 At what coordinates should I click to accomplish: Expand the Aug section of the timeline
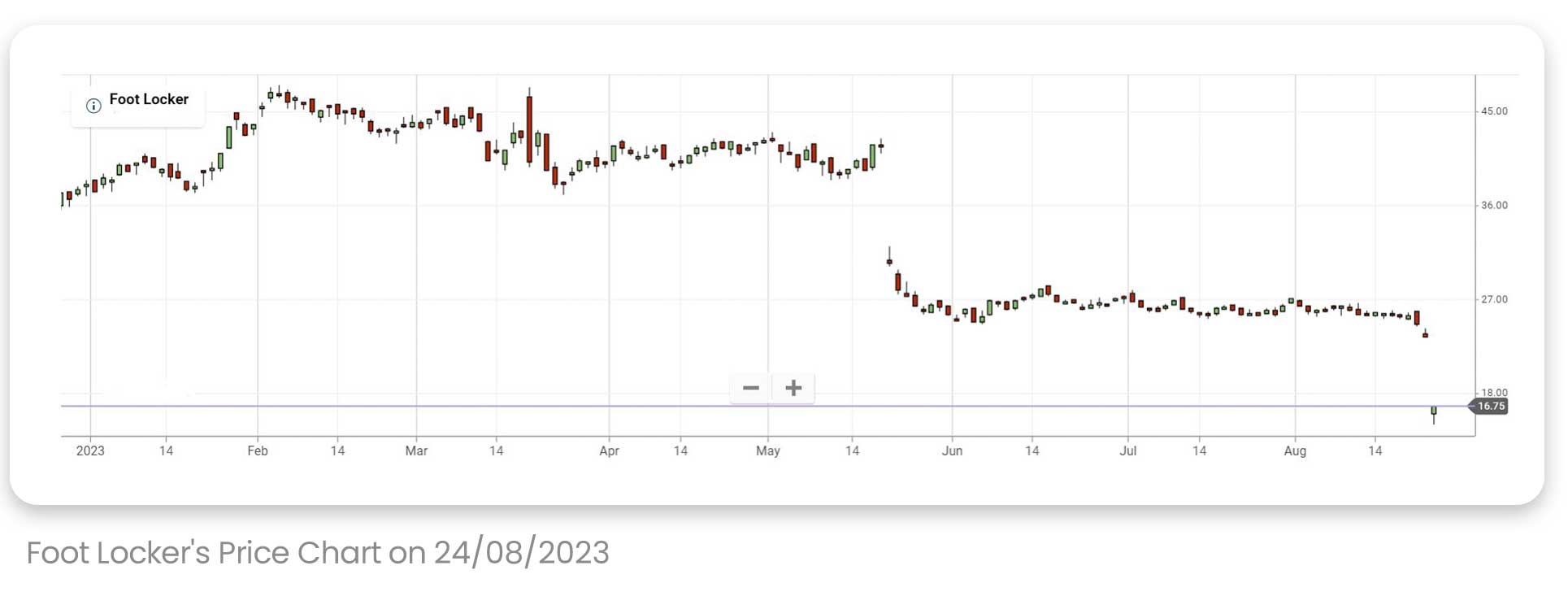[1297, 450]
